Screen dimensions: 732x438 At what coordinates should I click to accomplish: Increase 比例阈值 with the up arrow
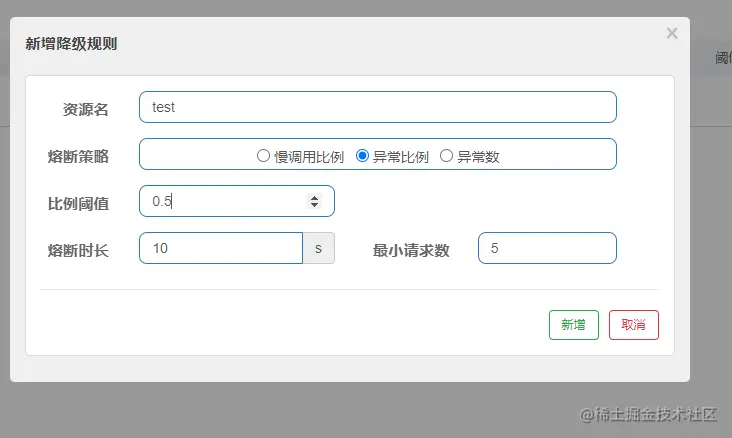[315, 198]
